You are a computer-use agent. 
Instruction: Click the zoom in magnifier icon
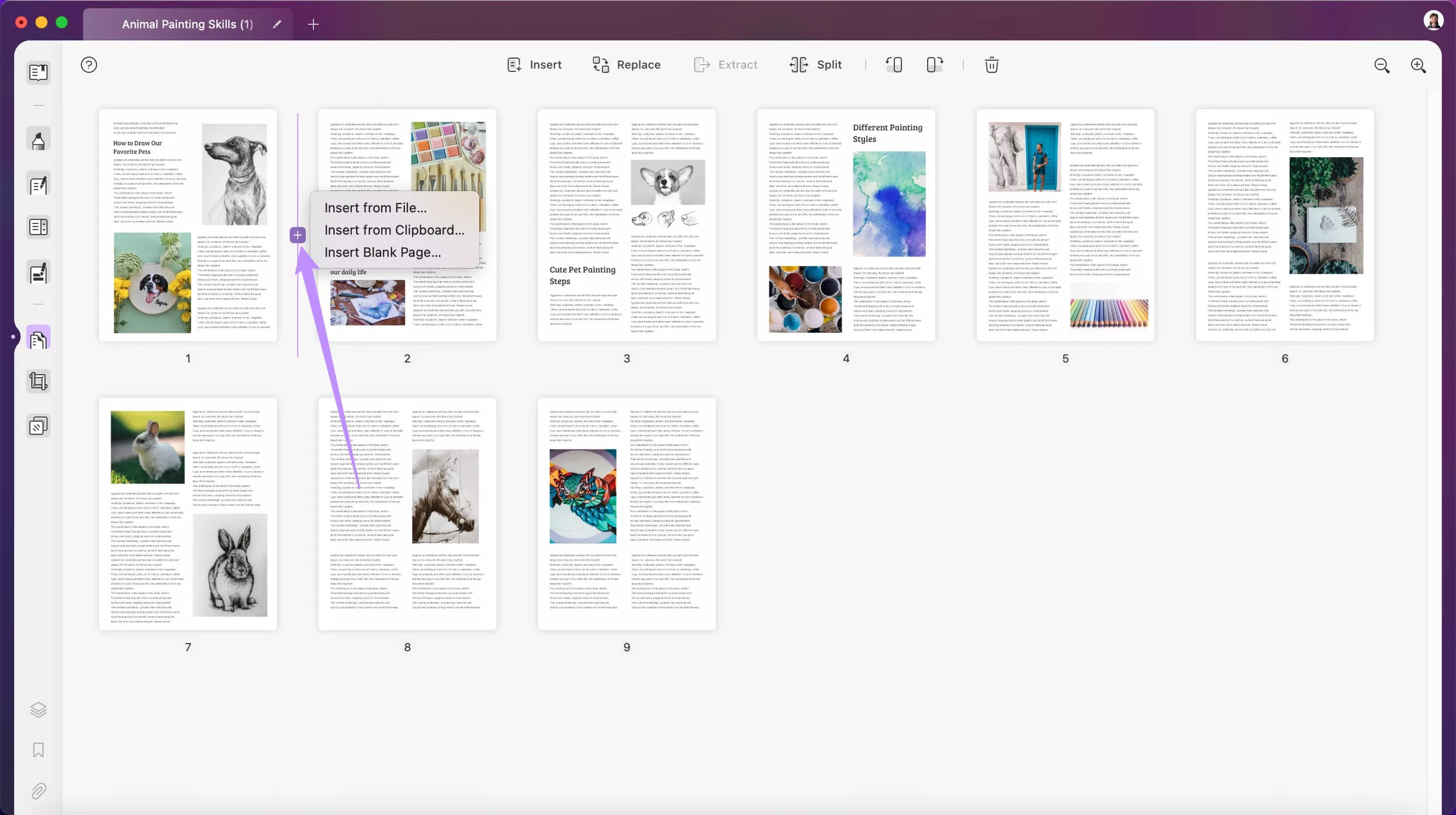pos(1418,64)
